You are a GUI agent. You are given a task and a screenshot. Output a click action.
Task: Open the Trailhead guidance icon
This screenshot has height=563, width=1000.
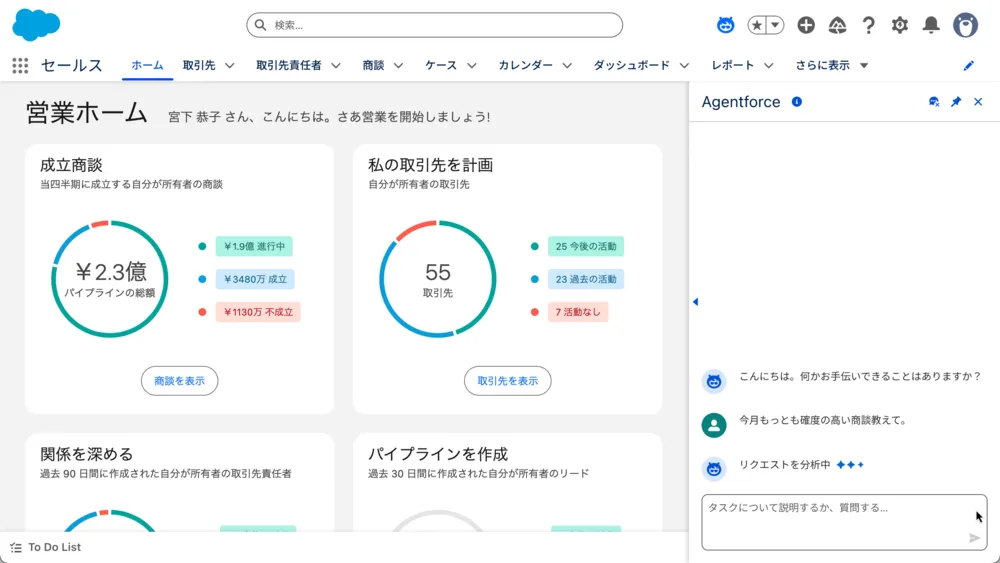click(x=837, y=25)
